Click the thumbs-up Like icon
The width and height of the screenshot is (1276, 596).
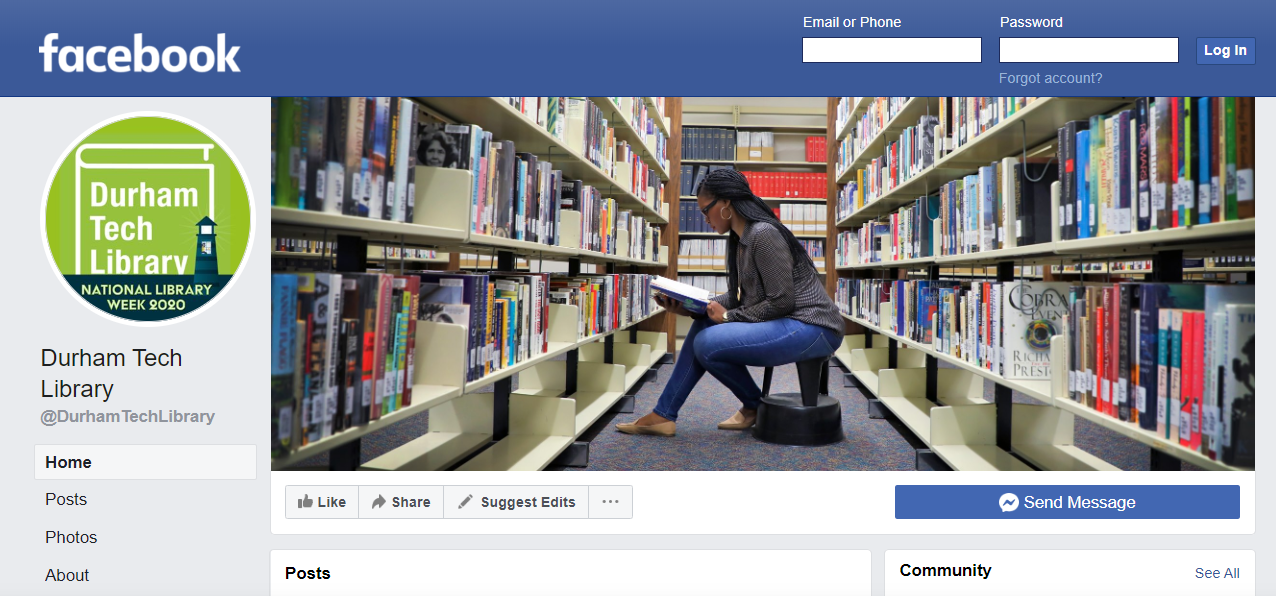coord(305,502)
